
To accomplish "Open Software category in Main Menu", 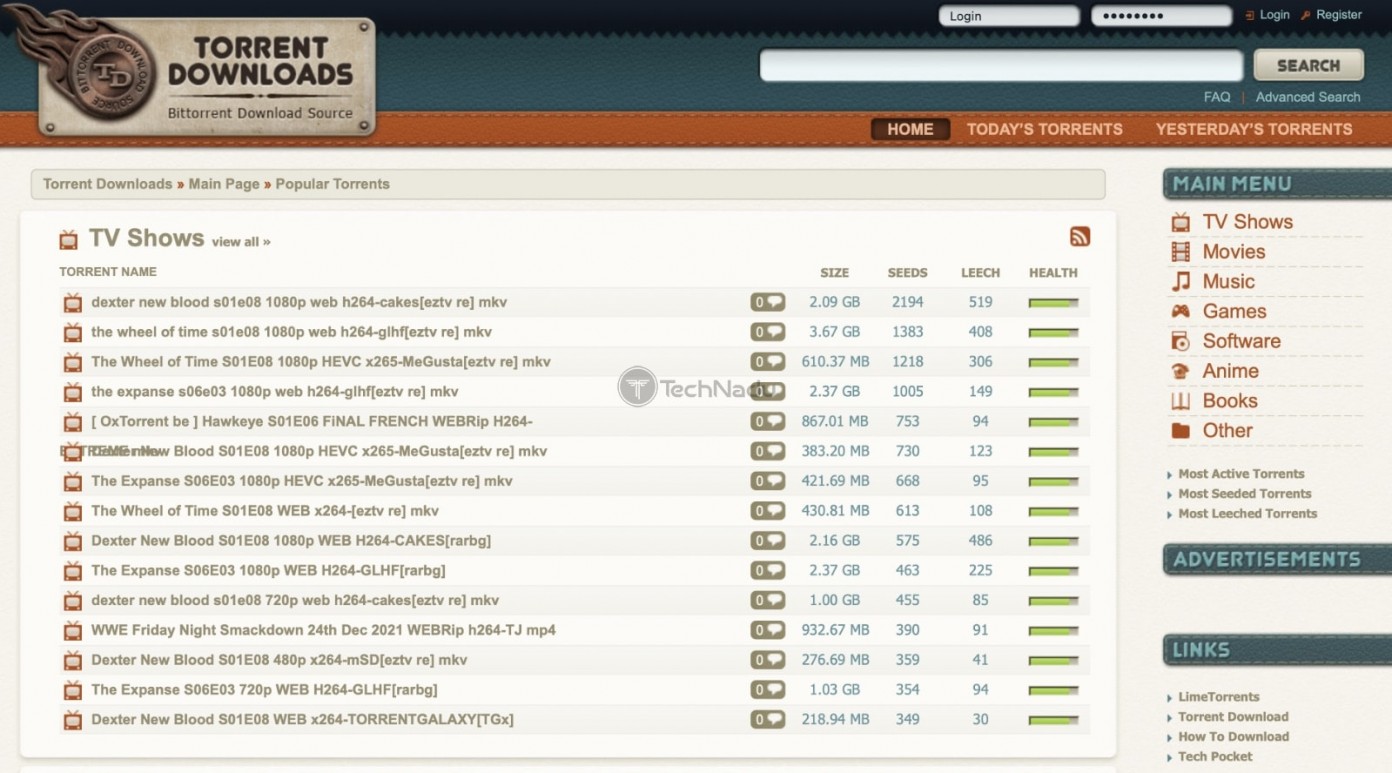I will click(1241, 341).
